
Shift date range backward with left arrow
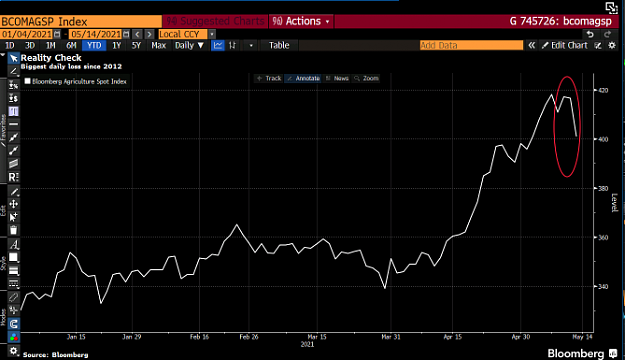[x=137, y=34]
